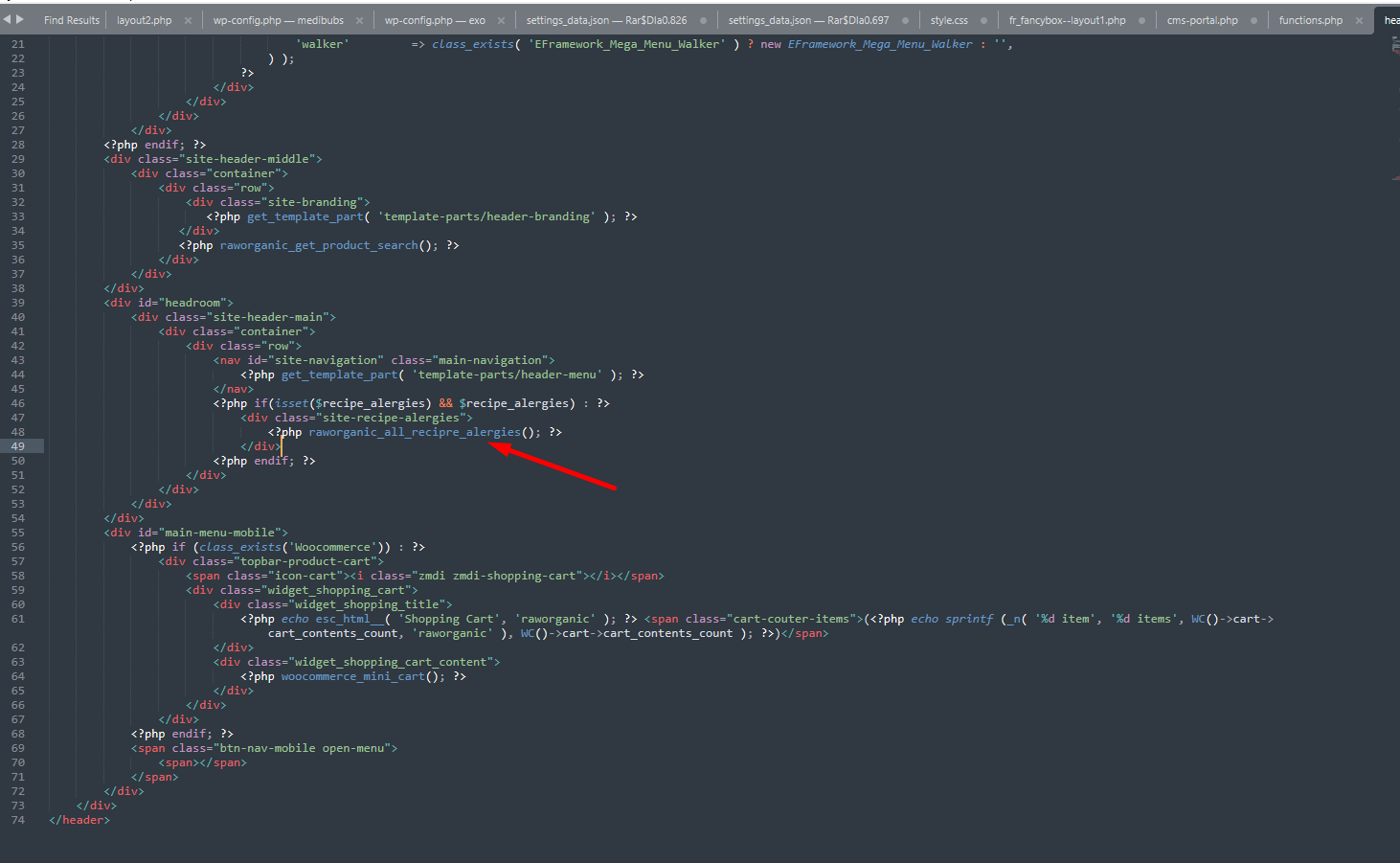
Task: Click 'EFramework_Mega_Menu_Walker' string on line 21
Action: point(627,44)
